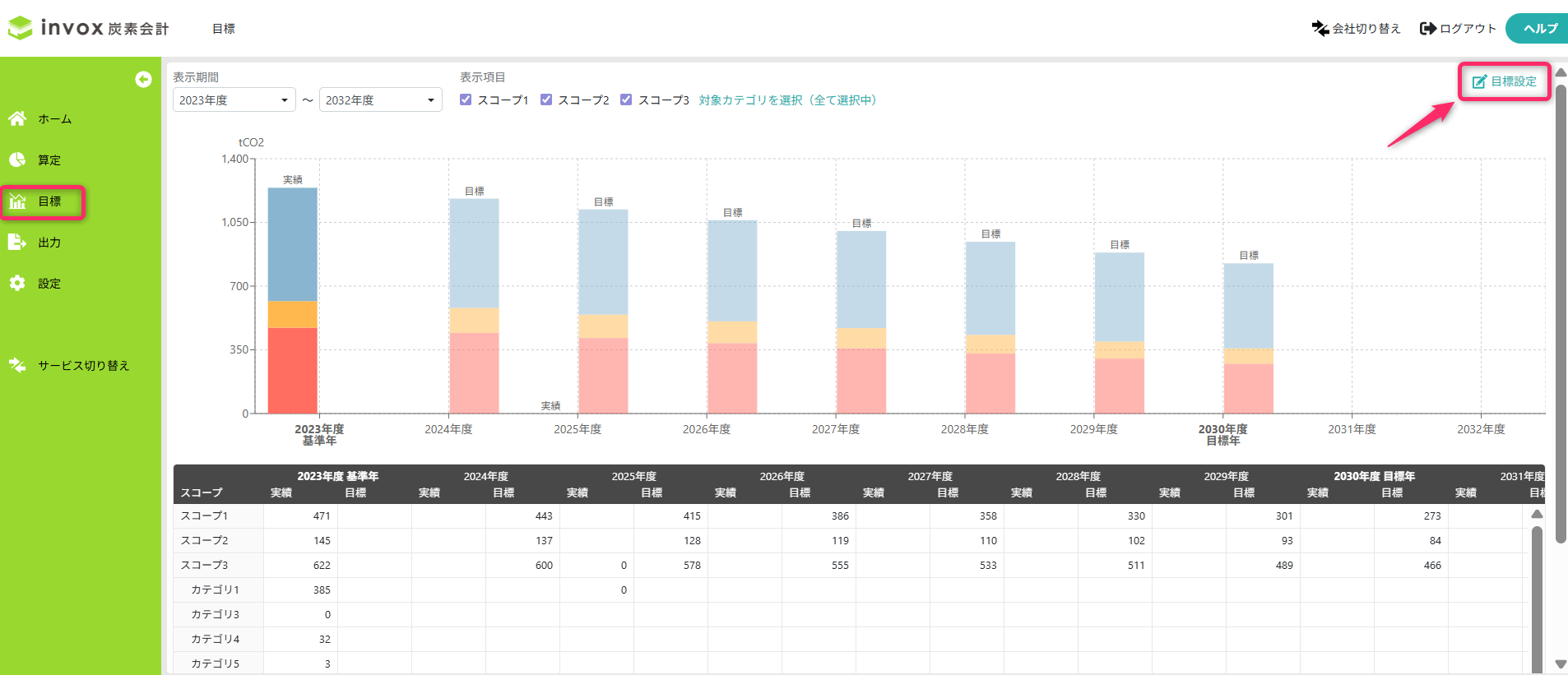Collapse sidebar with the arrow circle icon
This screenshot has height=675, width=1568.
tap(143, 79)
